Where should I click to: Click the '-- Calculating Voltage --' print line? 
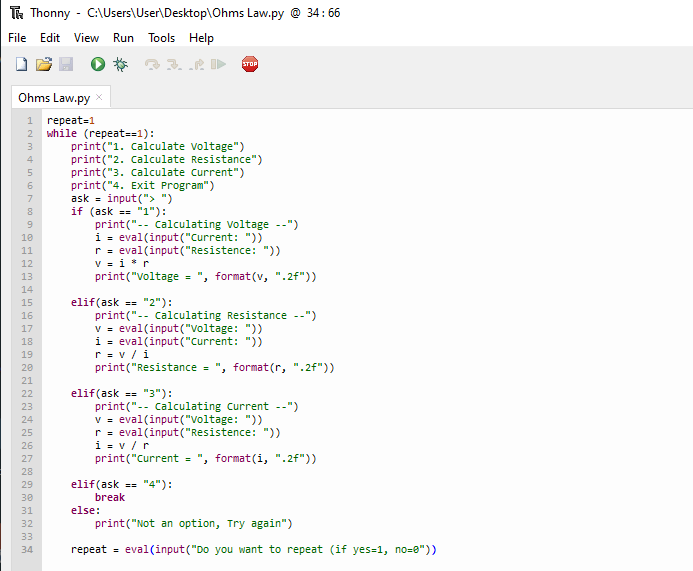[x=197, y=225]
